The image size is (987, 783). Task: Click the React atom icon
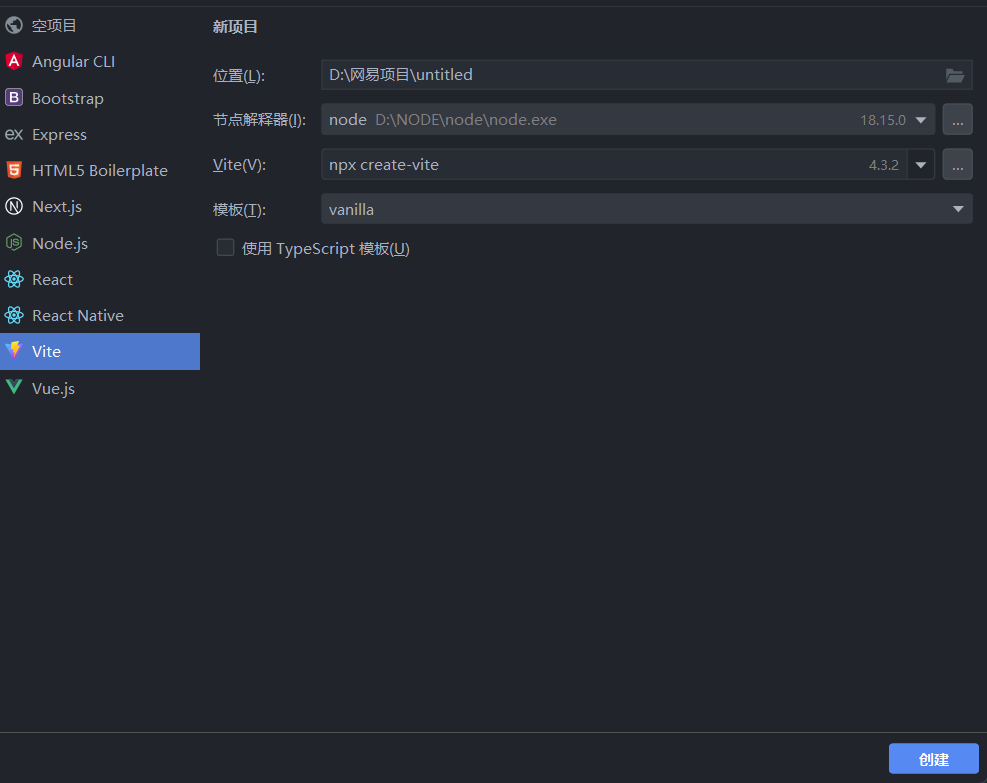pyautogui.click(x=14, y=279)
